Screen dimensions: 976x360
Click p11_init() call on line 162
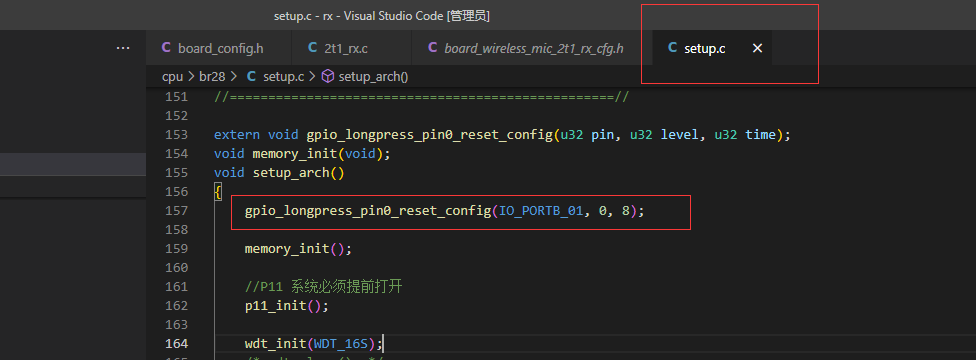286,306
